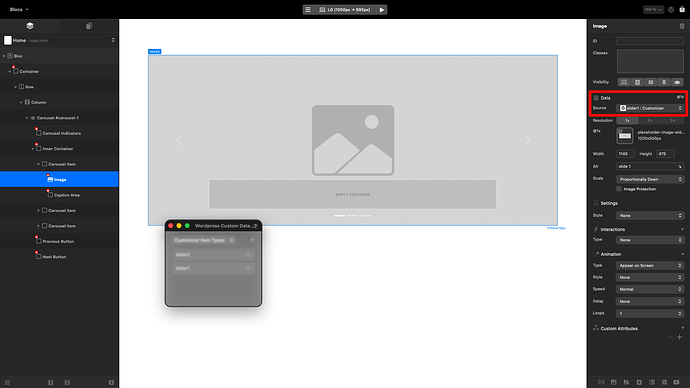Click the placeholder image thumbnail
This screenshot has width=690, height=388.
[624, 135]
